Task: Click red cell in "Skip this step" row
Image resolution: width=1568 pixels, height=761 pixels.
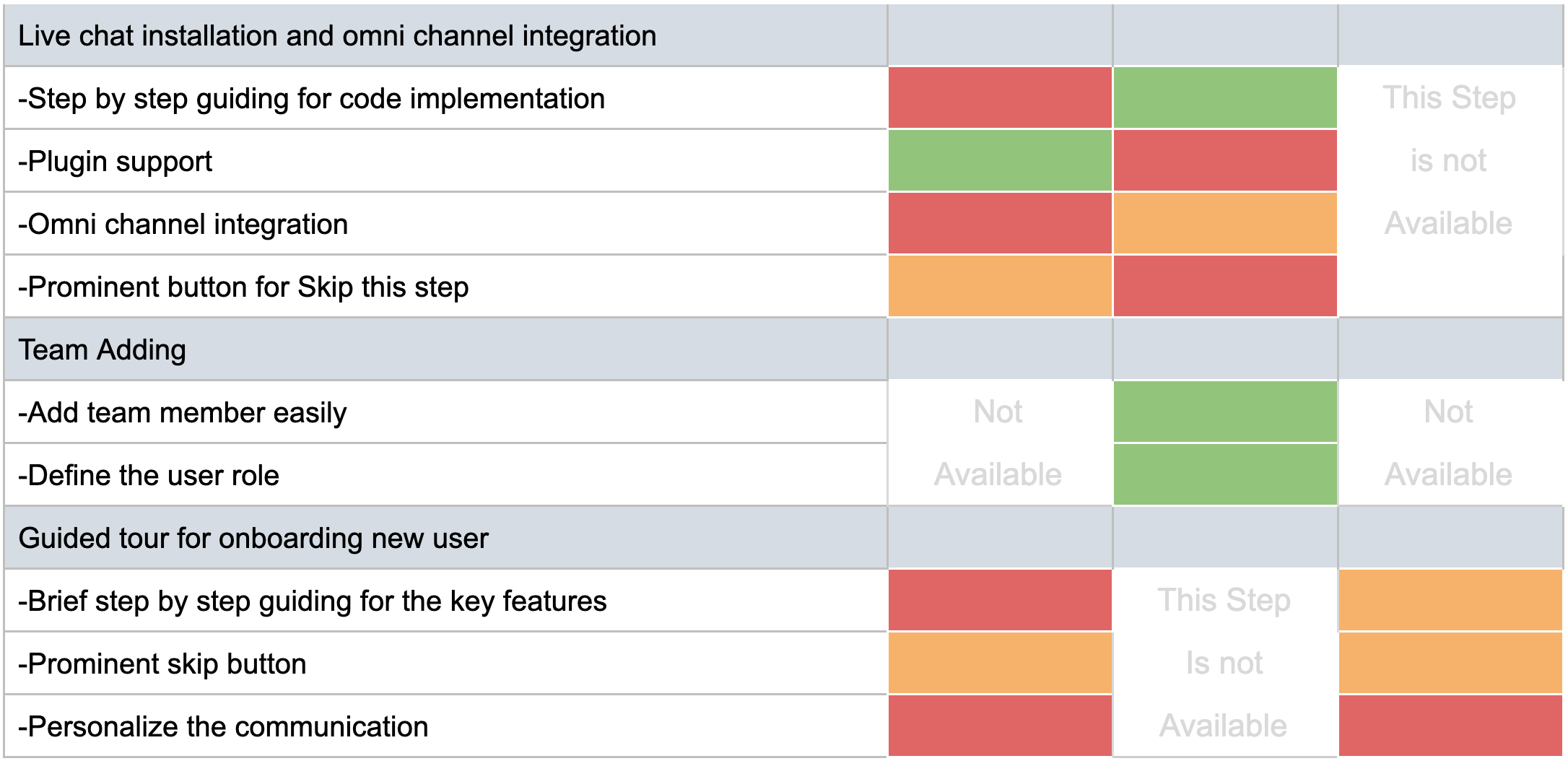Action: pos(1224,287)
